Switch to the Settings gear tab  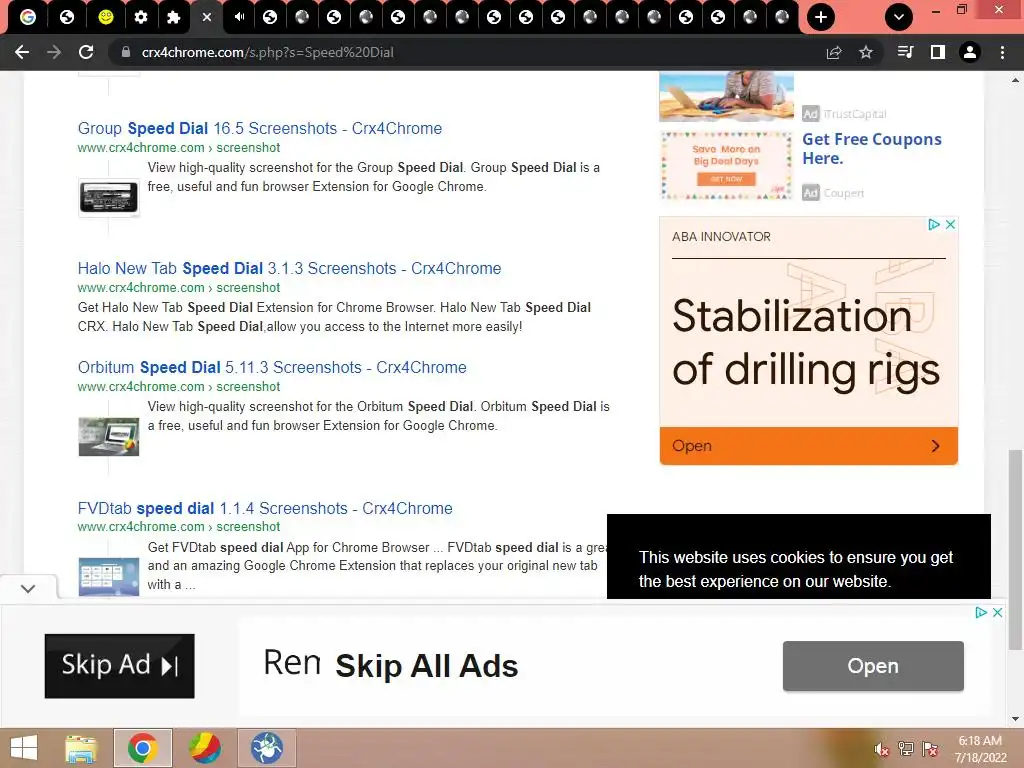point(140,17)
